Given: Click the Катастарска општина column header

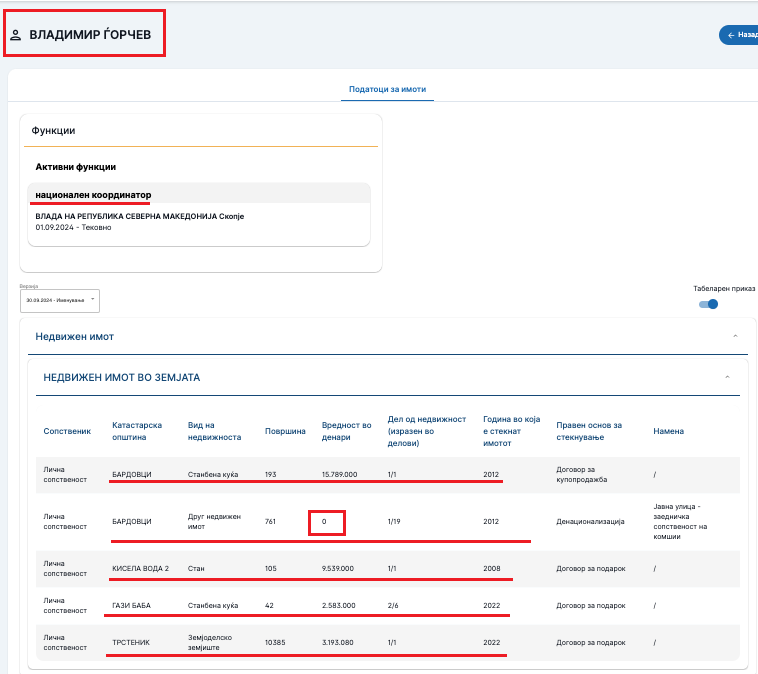Looking at the screenshot, I should click(137, 431).
